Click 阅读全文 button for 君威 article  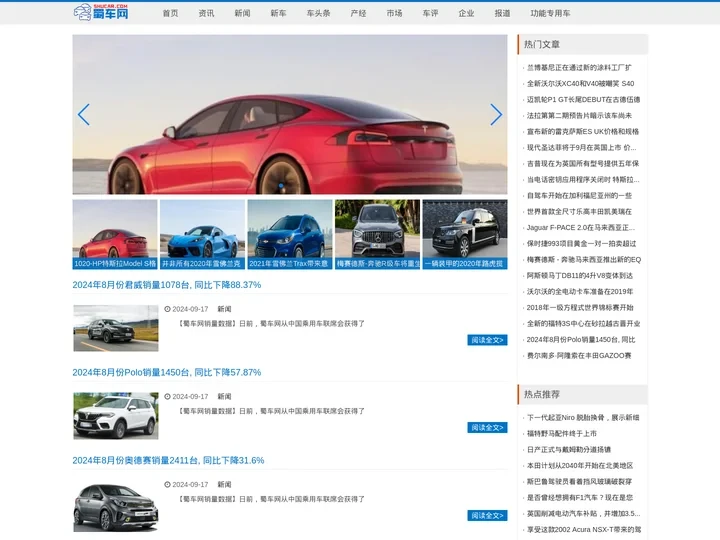pos(487,340)
